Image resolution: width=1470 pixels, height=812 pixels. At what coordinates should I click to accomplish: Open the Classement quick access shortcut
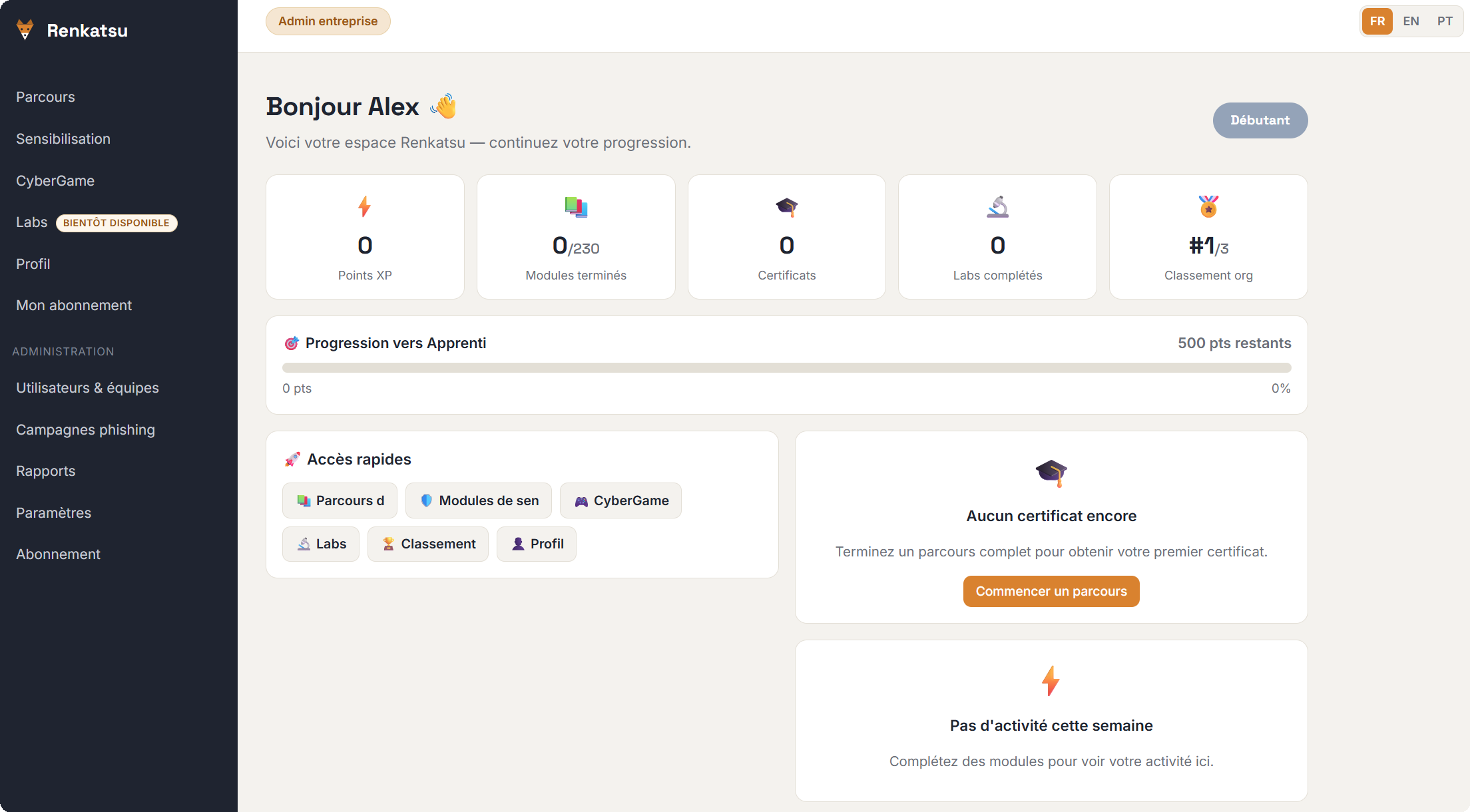pyautogui.click(x=428, y=544)
